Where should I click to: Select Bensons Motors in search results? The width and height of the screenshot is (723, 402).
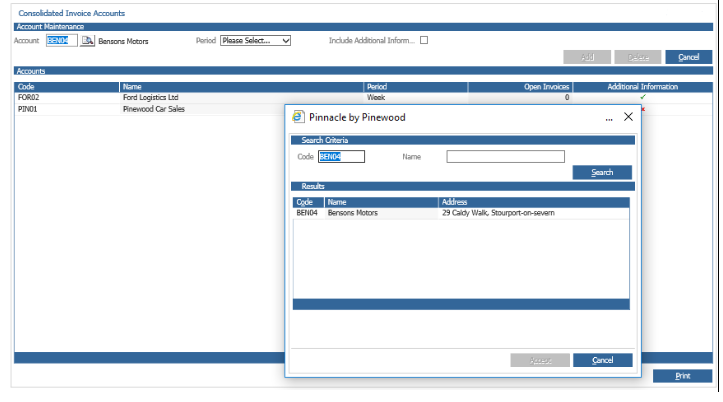click(x=353, y=213)
